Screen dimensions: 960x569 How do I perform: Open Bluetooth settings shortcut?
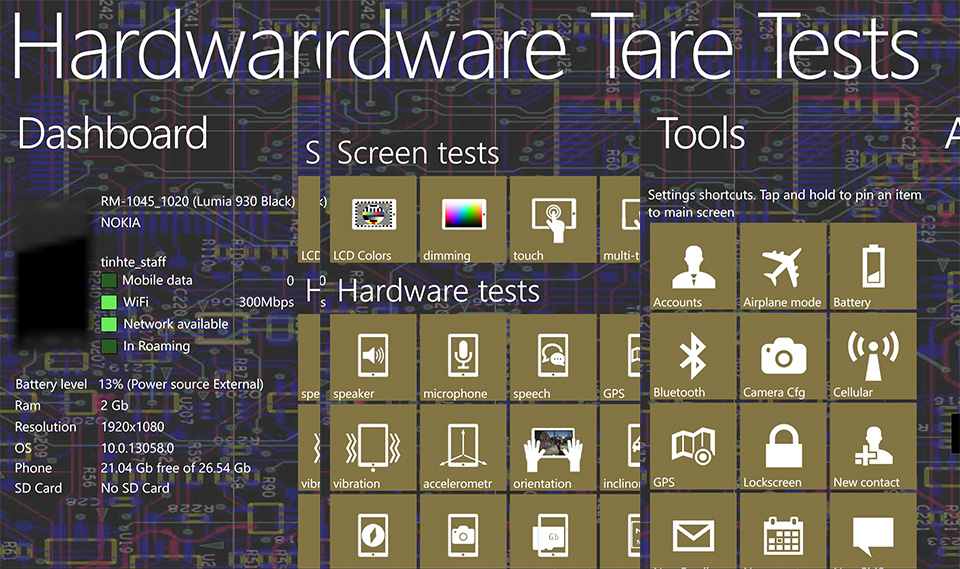coord(693,356)
